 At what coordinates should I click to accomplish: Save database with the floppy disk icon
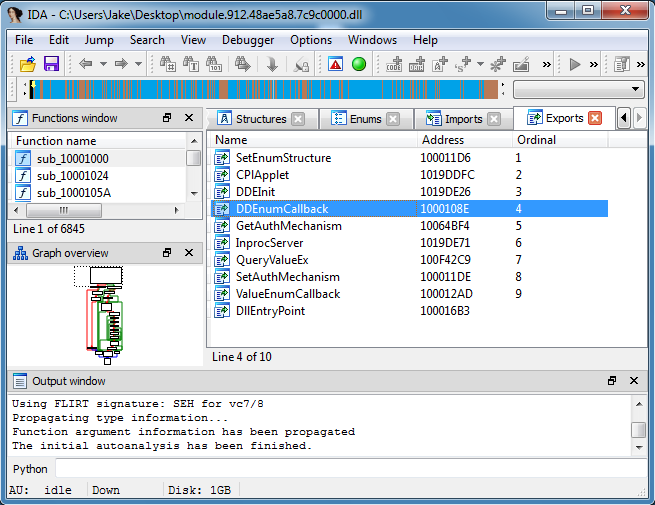tap(51, 64)
